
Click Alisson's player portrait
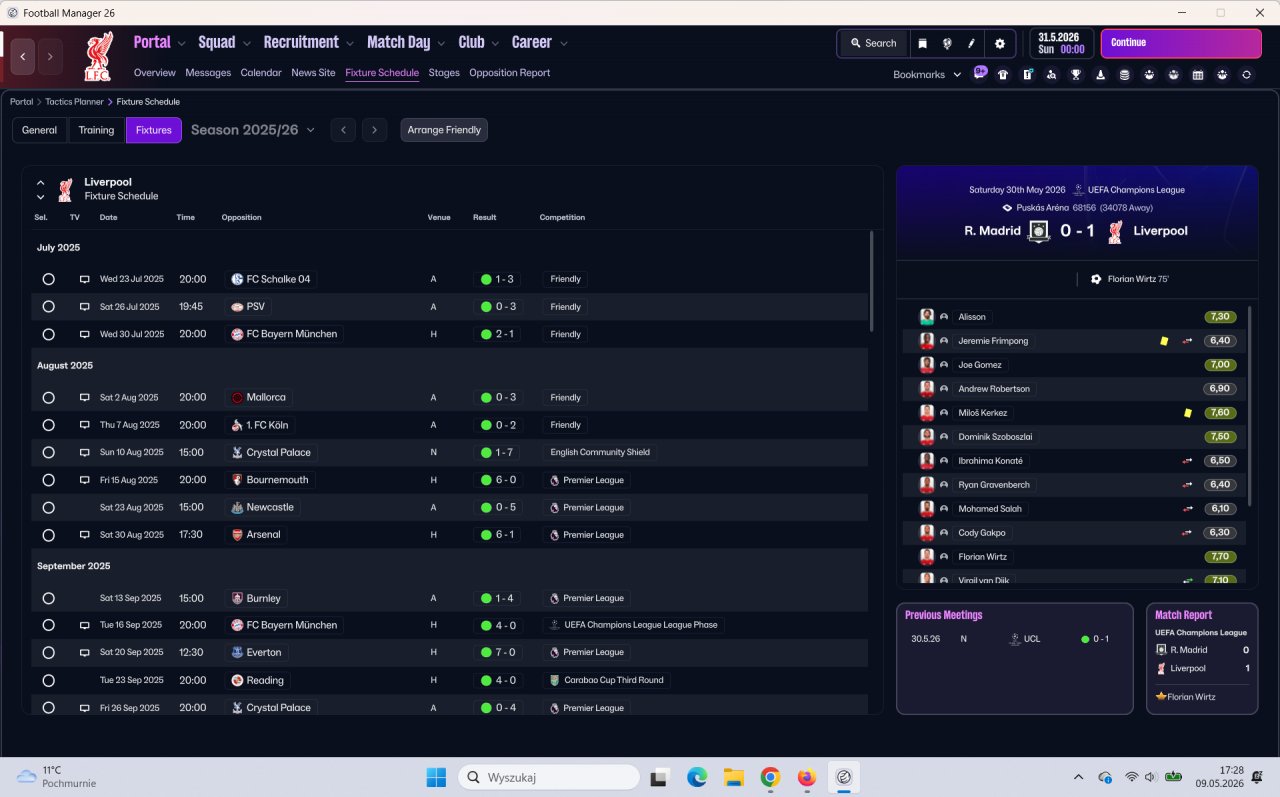point(927,317)
